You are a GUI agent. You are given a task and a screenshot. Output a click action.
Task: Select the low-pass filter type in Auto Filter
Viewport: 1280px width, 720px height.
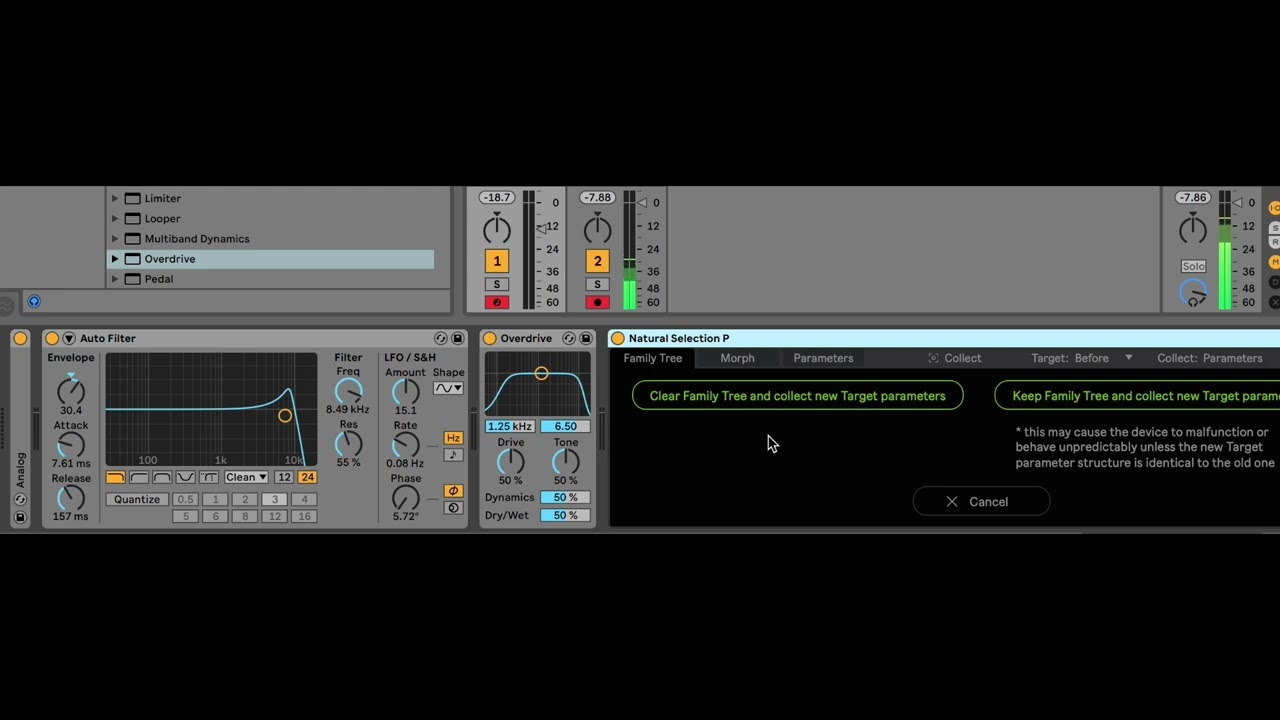pos(115,477)
